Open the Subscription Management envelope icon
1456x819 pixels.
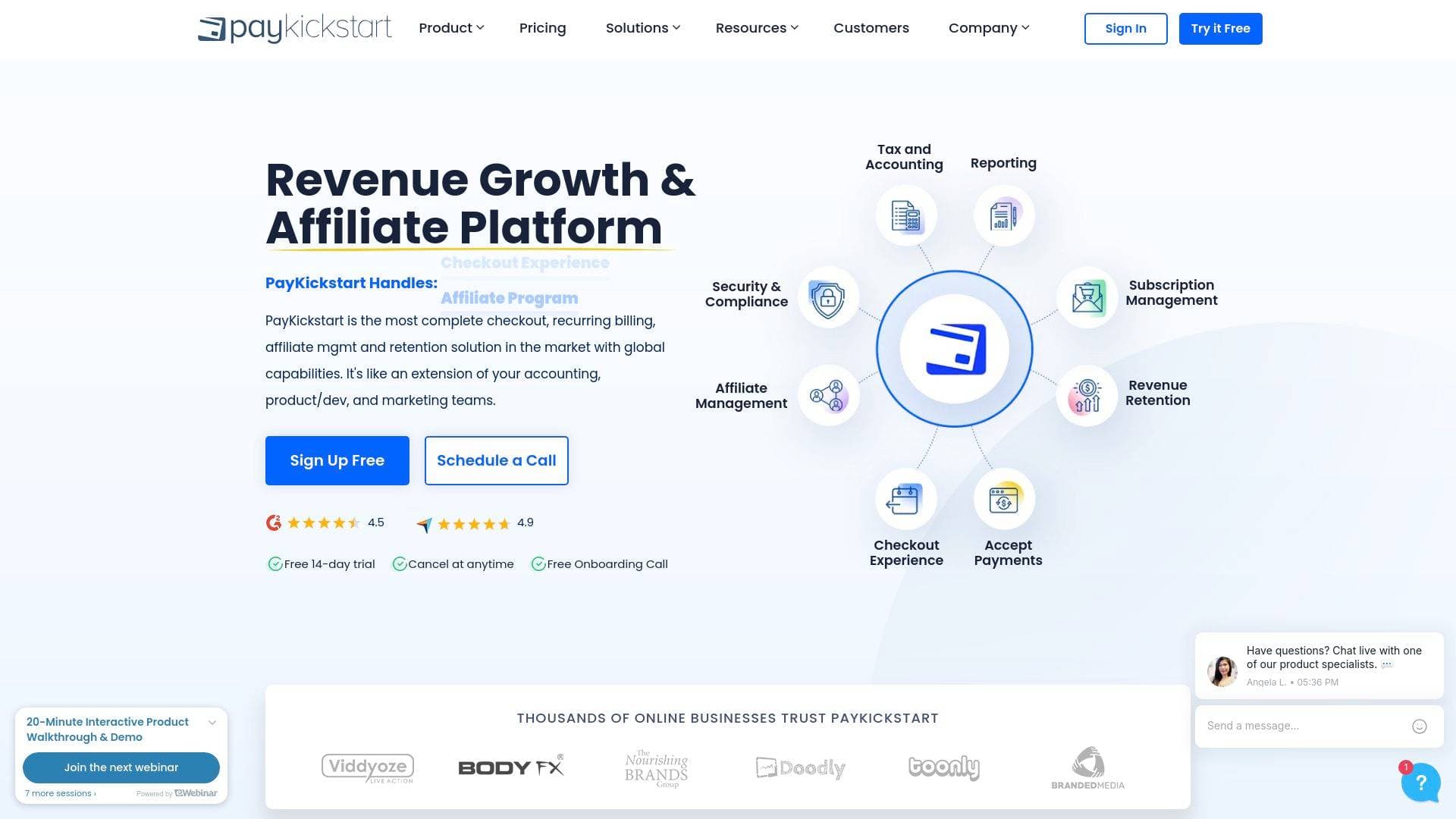(1087, 298)
